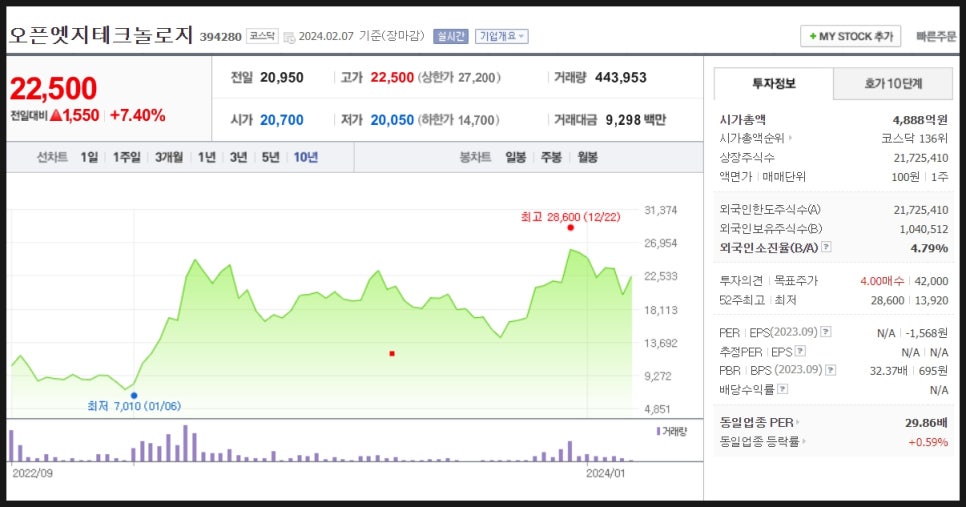
Task: Click the 동일업종 PER value 29.86배
Action: pyautogui.click(x=927, y=423)
